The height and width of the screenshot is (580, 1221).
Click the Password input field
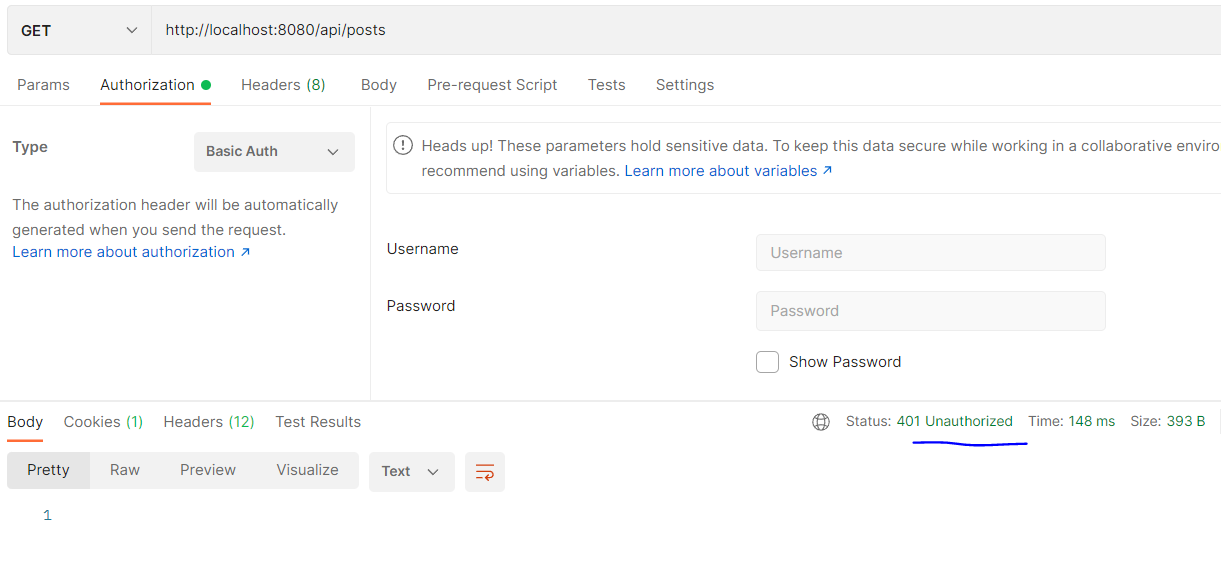pyautogui.click(x=930, y=311)
